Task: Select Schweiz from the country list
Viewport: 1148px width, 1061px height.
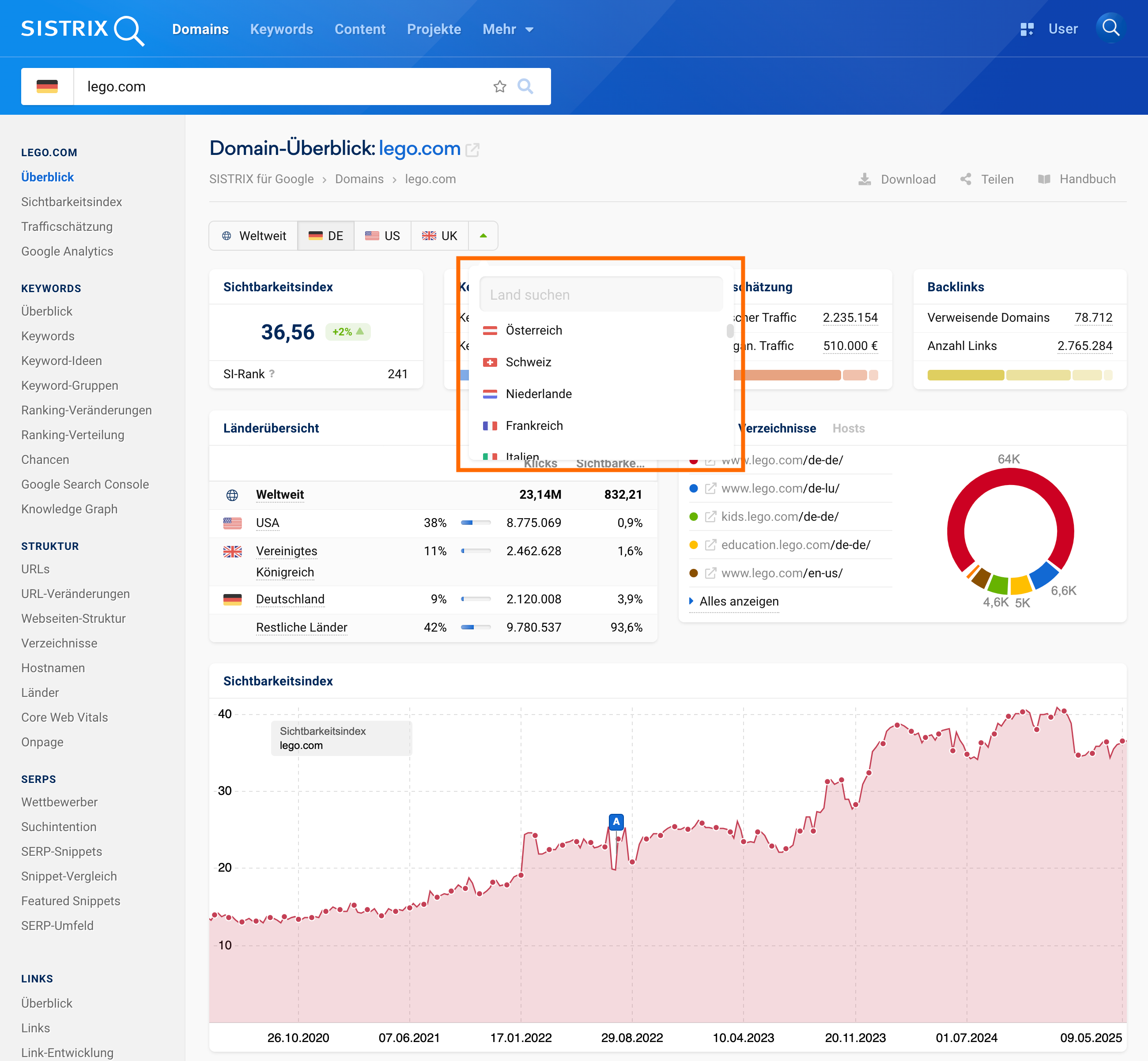Action: point(528,362)
